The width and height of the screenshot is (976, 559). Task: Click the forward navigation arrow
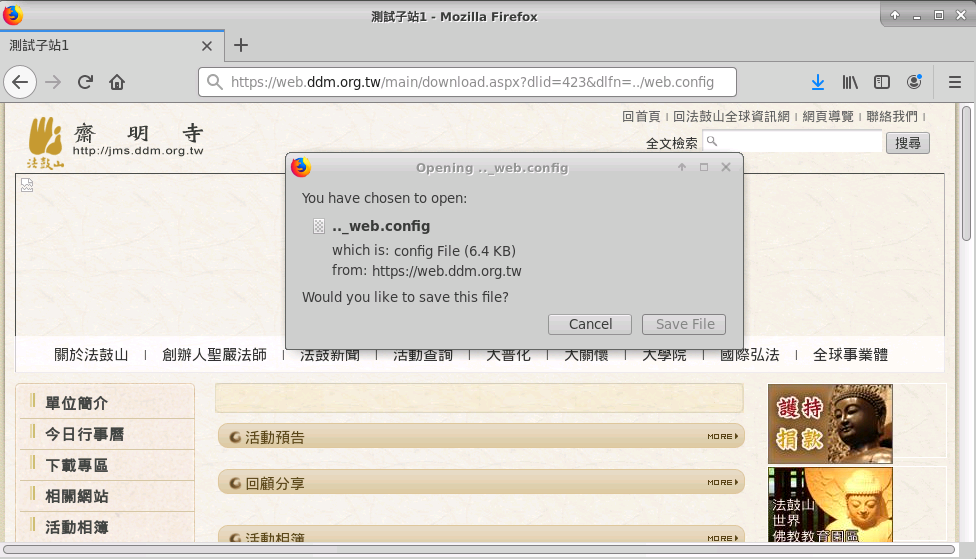tap(54, 82)
